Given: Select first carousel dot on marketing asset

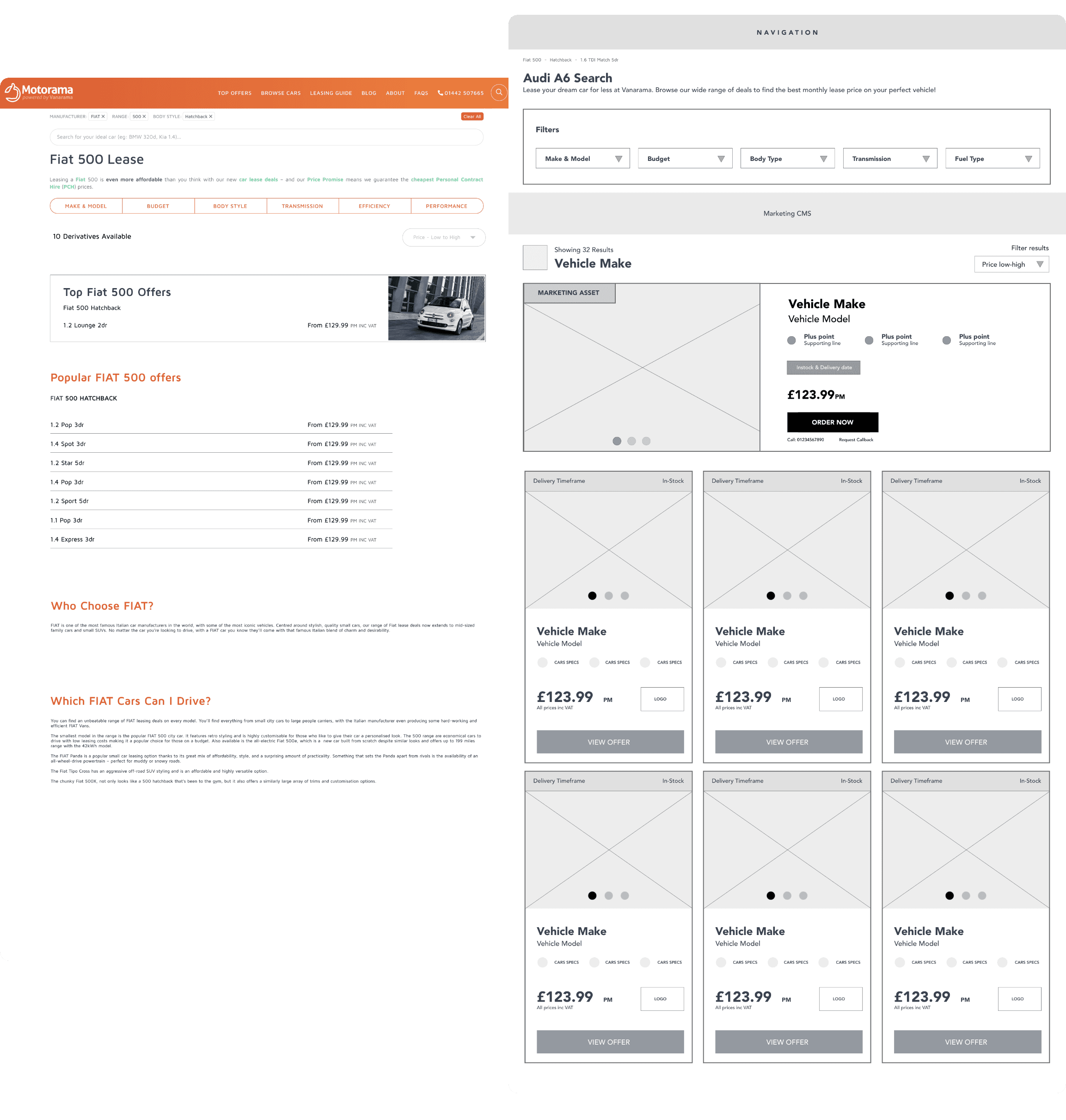Looking at the screenshot, I should point(617,441).
